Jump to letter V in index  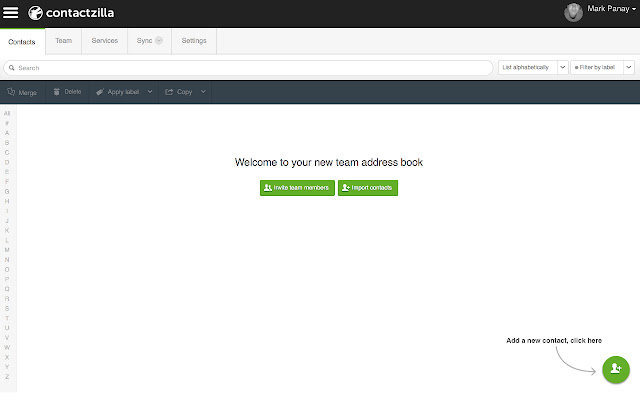click(x=7, y=338)
